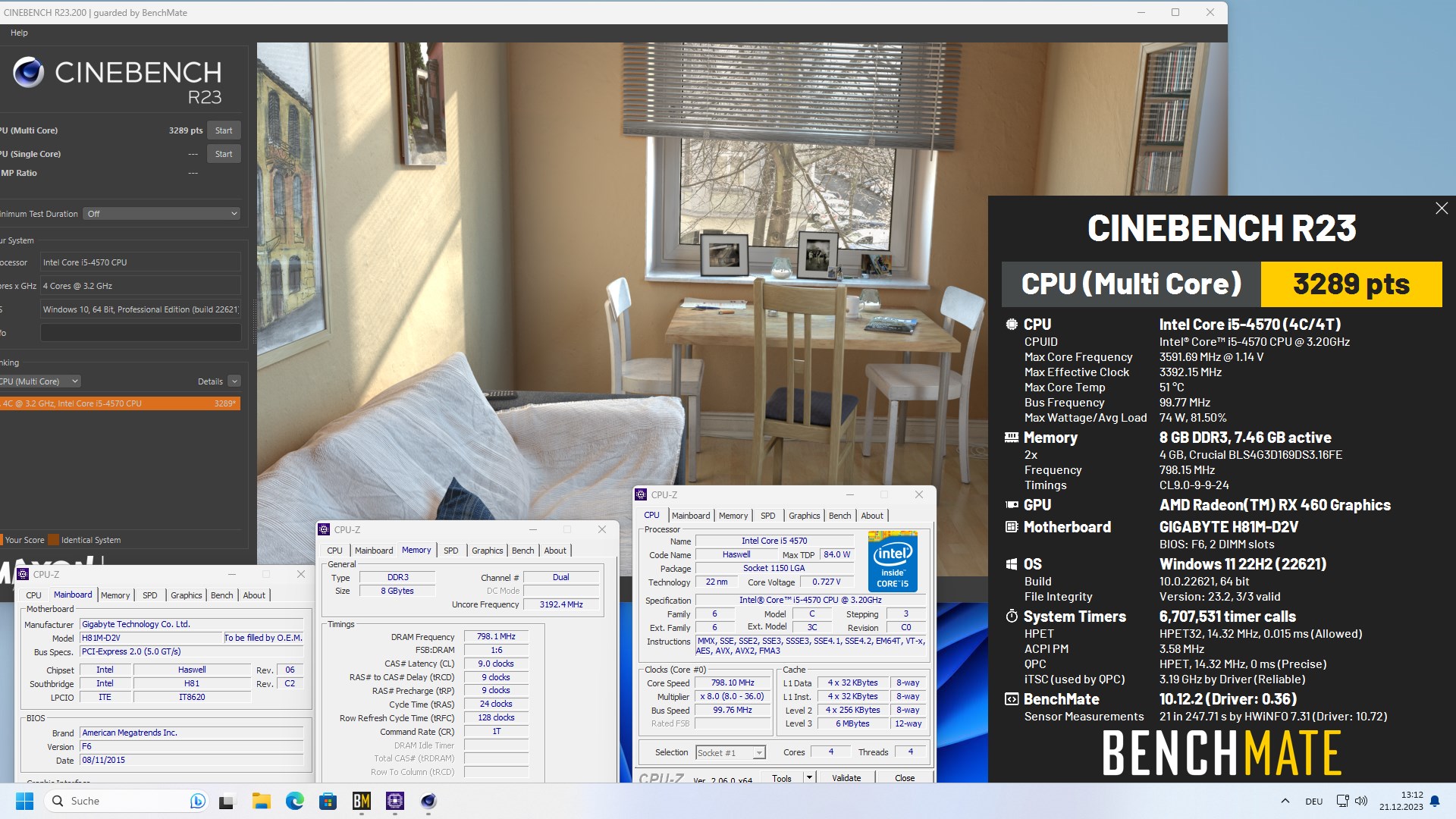Image resolution: width=1456 pixels, height=819 pixels.
Task: Click the Cinebench logo sphere icon
Action: [x=28, y=72]
